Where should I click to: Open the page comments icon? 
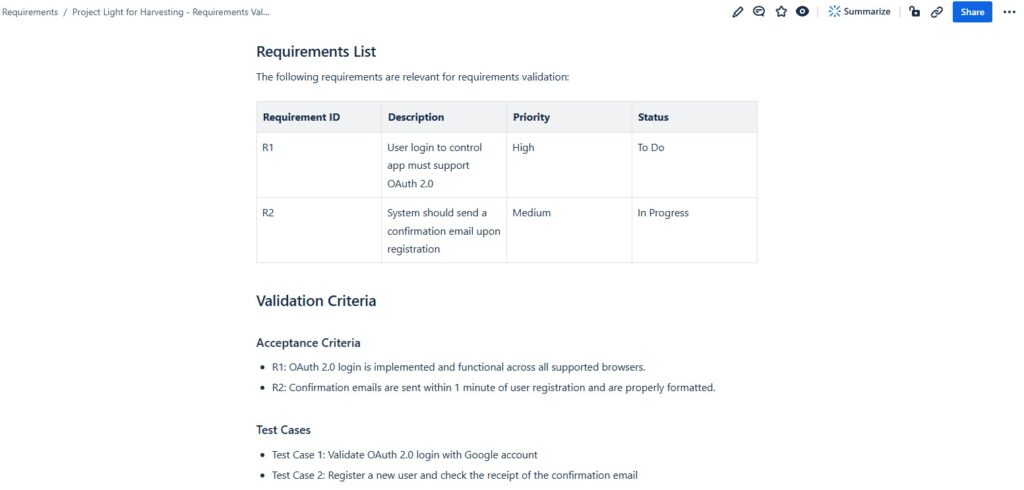(759, 12)
